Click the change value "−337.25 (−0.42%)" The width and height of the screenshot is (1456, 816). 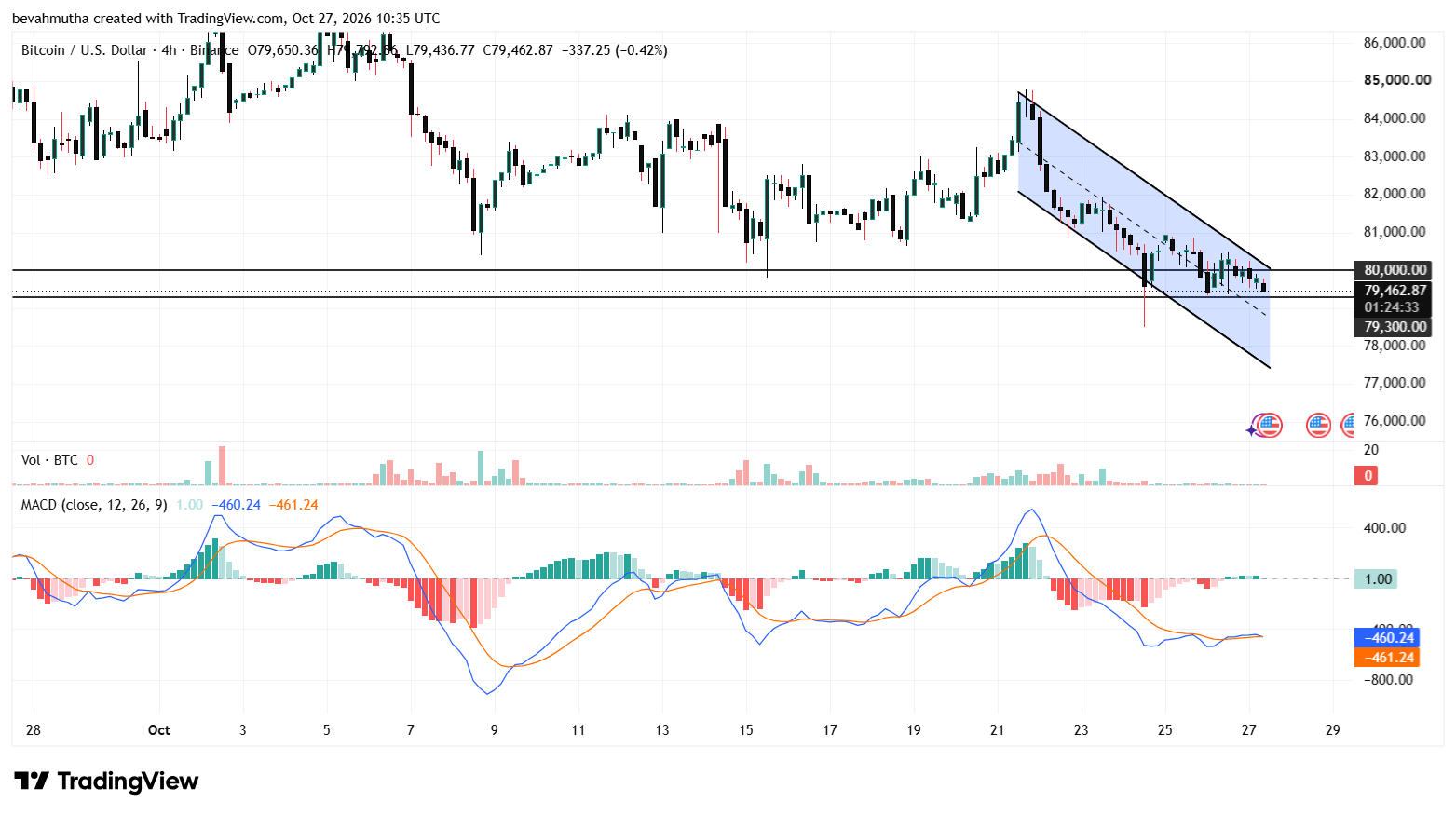pyautogui.click(x=615, y=50)
